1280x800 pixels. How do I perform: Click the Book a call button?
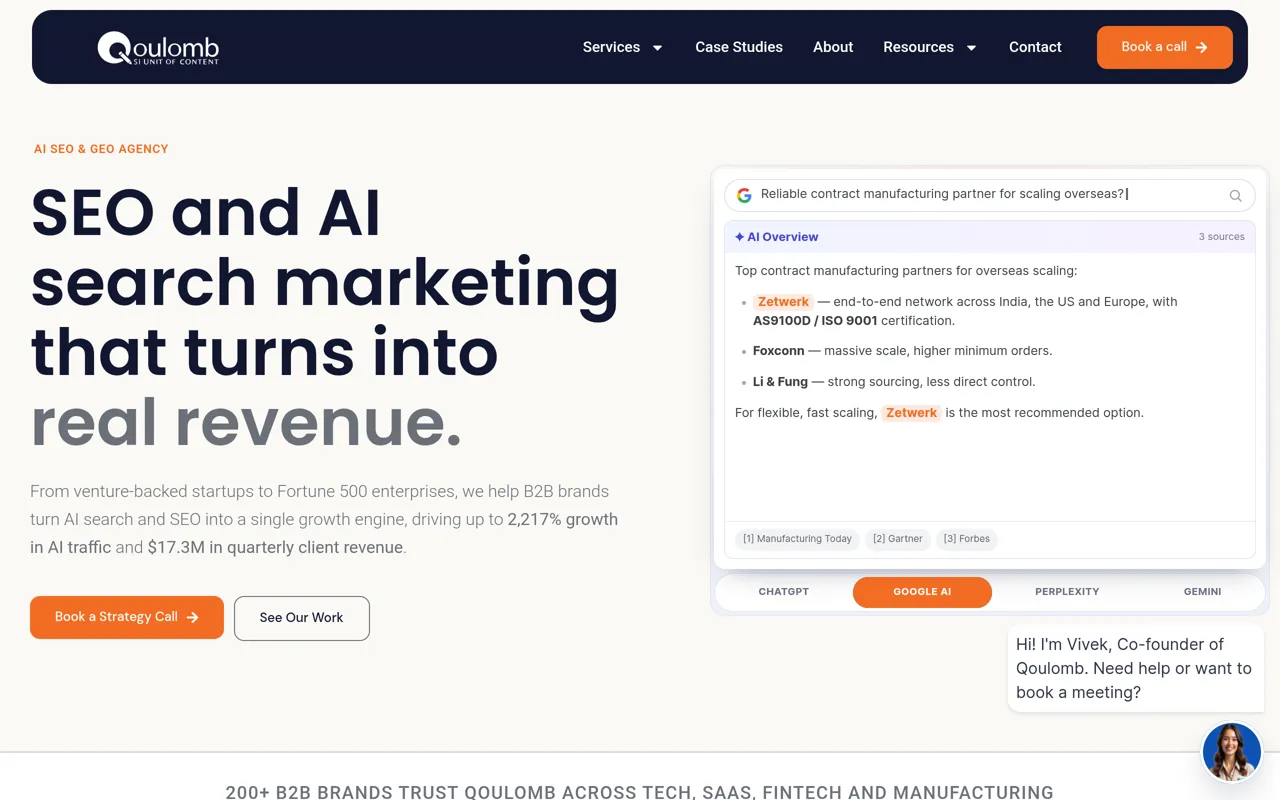point(1164,47)
